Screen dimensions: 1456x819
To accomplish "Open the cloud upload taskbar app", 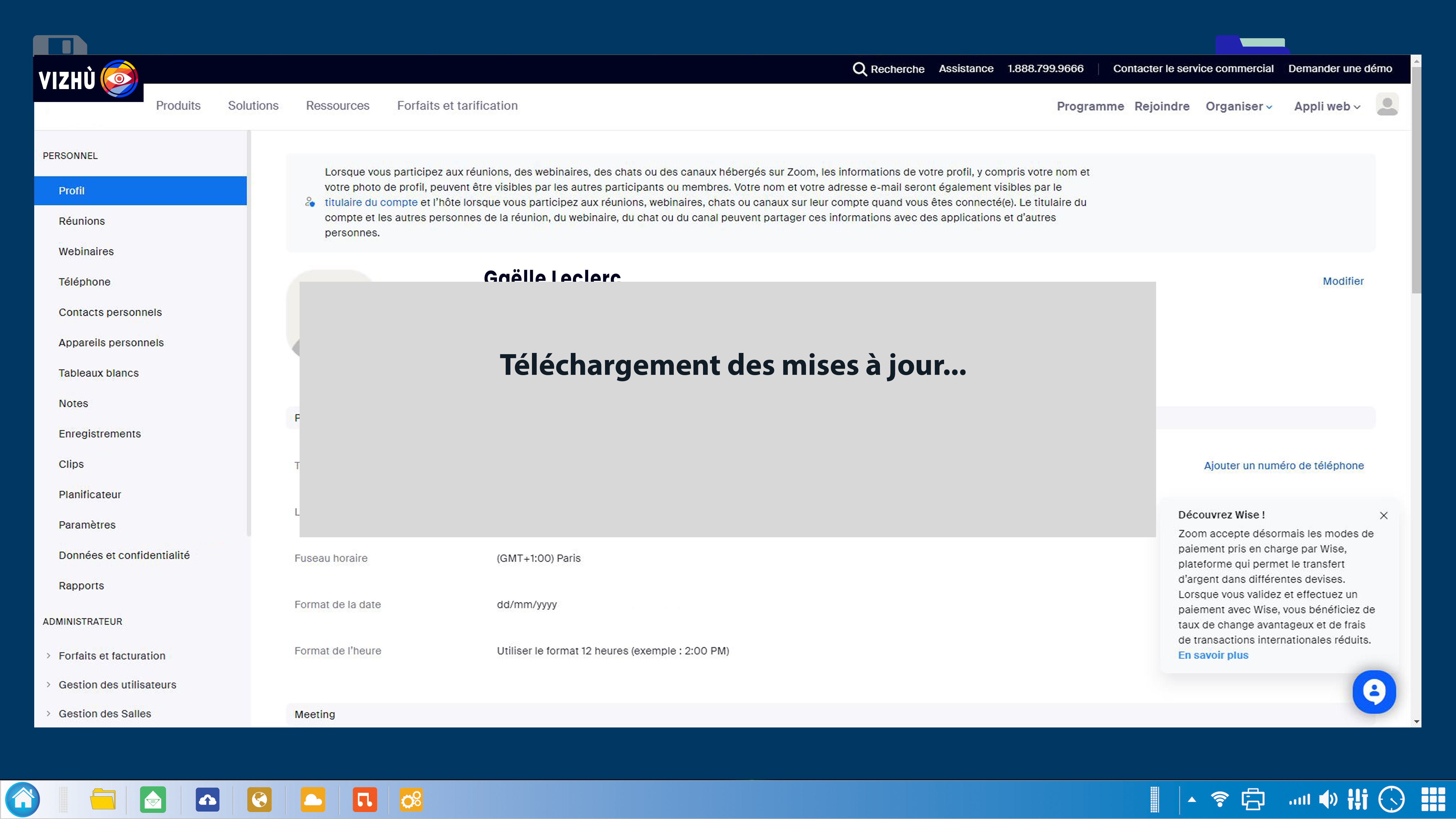I will coord(207,799).
